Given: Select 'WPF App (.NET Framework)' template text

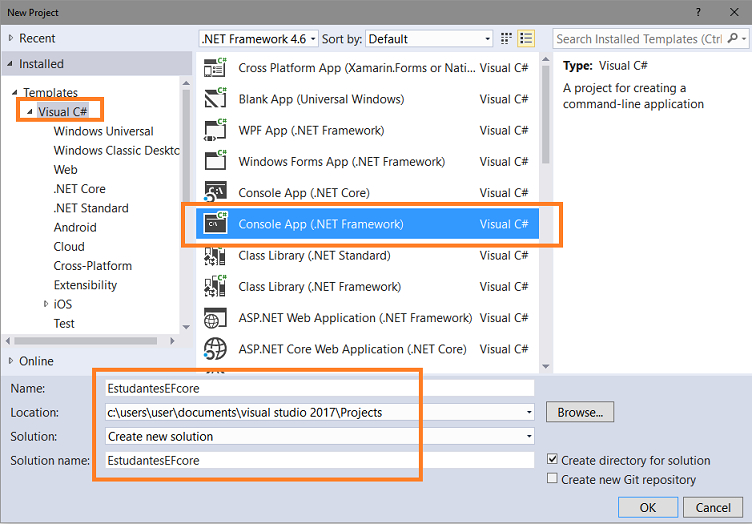Looking at the screenshot, I should pos(311,130).
